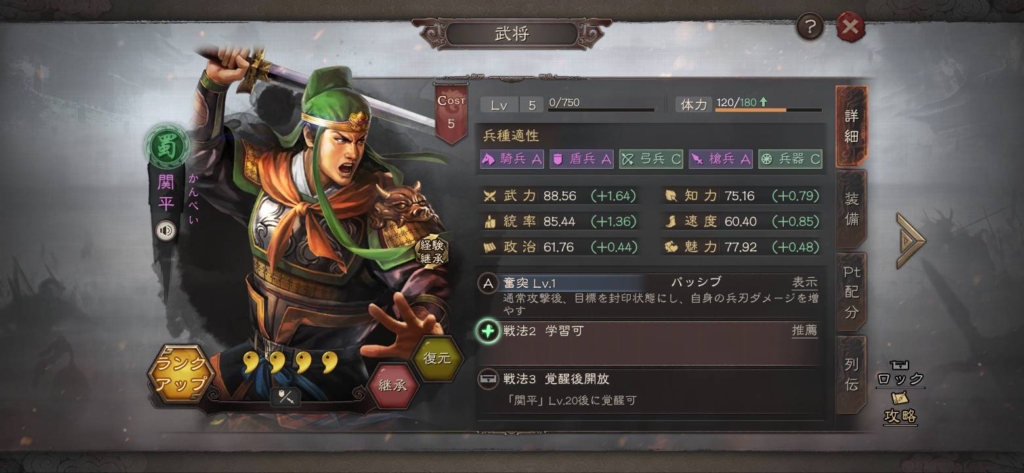Switch to the Pt配分 tab
This screenshot has height=473, width=1024.
[852, 292]
